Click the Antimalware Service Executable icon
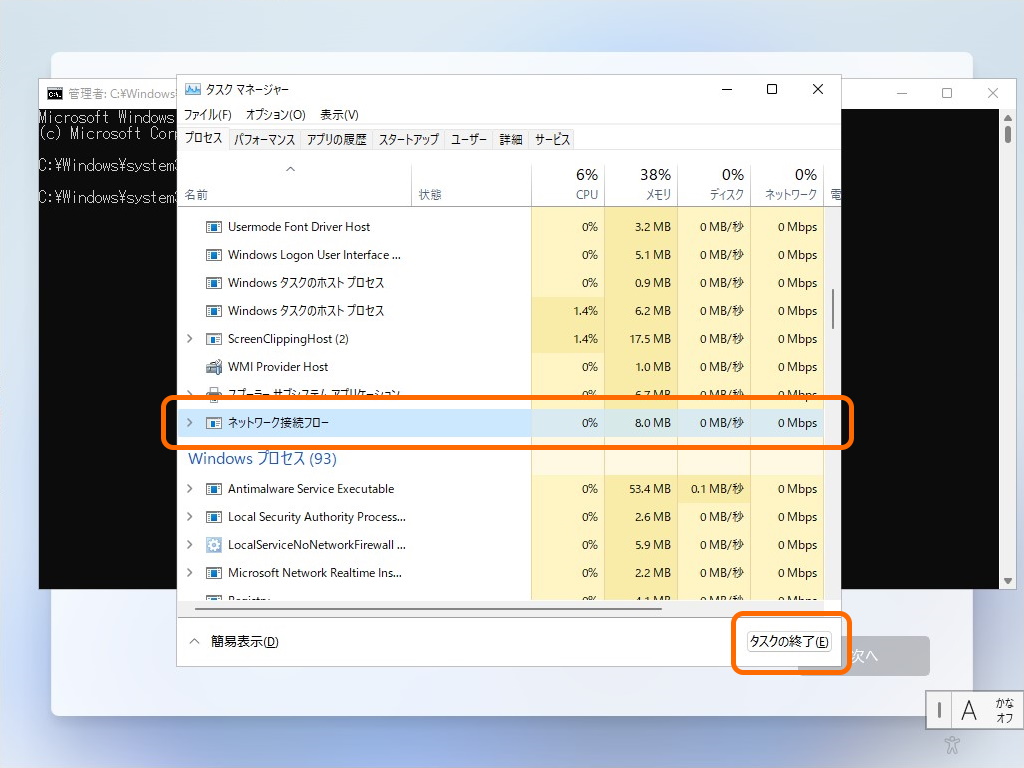Viewport: 1024px width, 768px height. tap(214, 489)
